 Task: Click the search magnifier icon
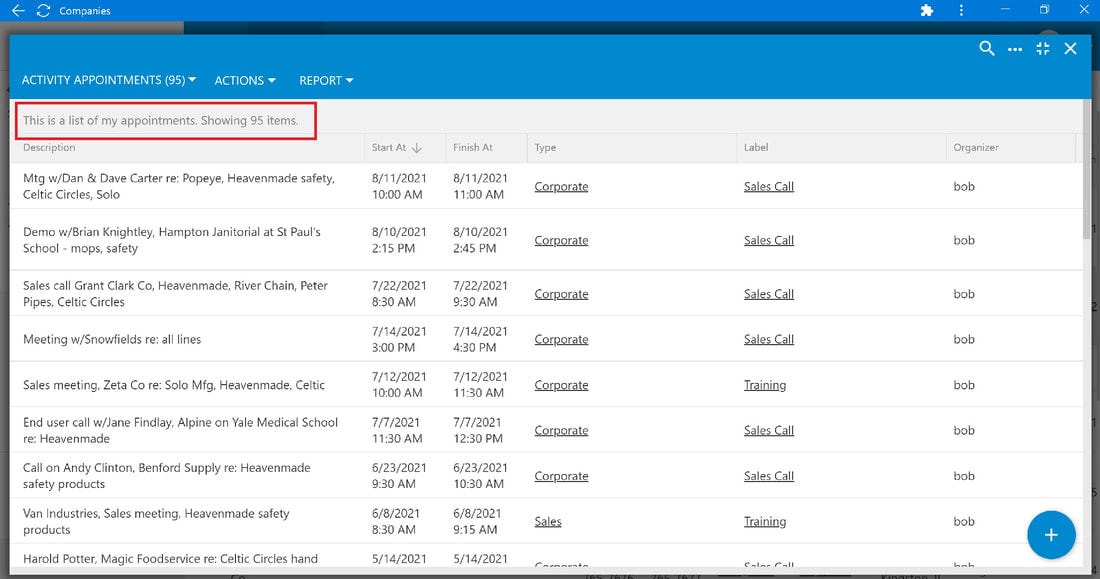987,48
